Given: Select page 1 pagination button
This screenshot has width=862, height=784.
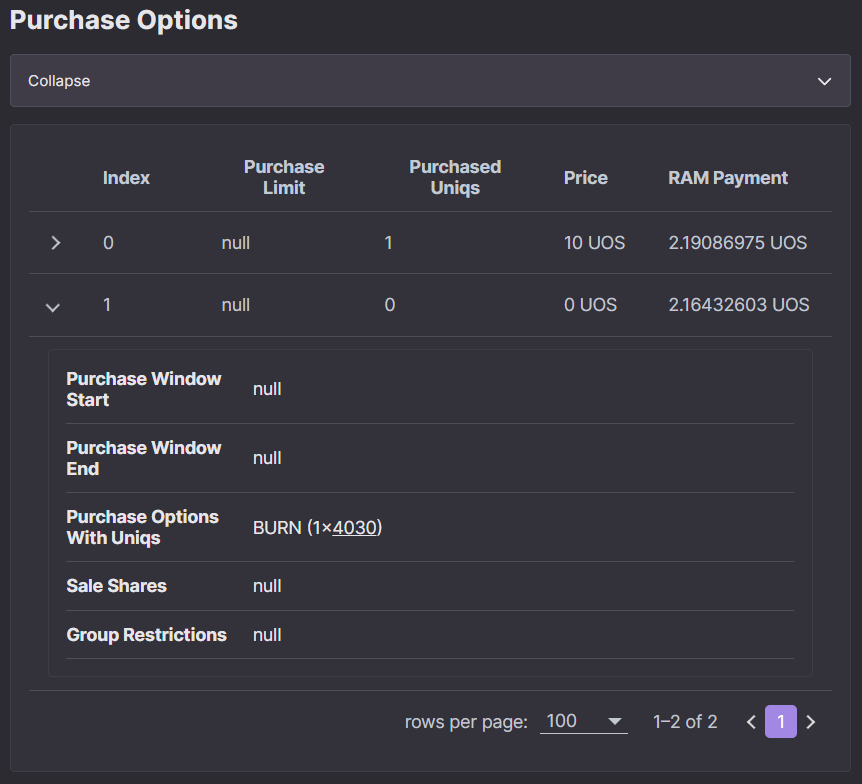Looking at the screenshot, I should pyautogui.click(x=781, y=721).
